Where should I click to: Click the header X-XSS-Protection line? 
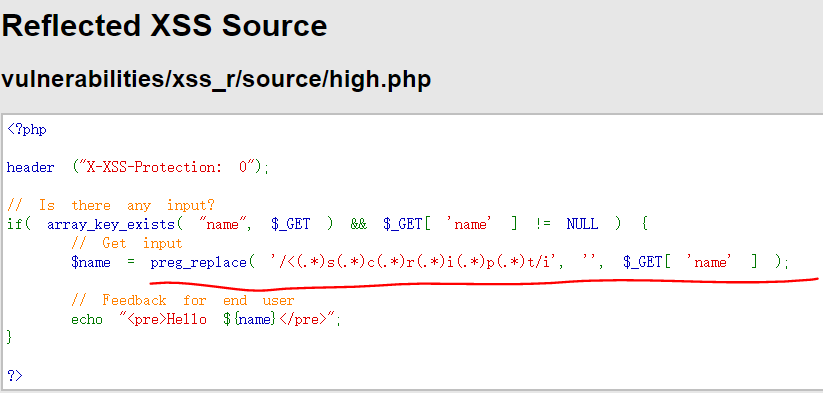click(x=138, y=168)
